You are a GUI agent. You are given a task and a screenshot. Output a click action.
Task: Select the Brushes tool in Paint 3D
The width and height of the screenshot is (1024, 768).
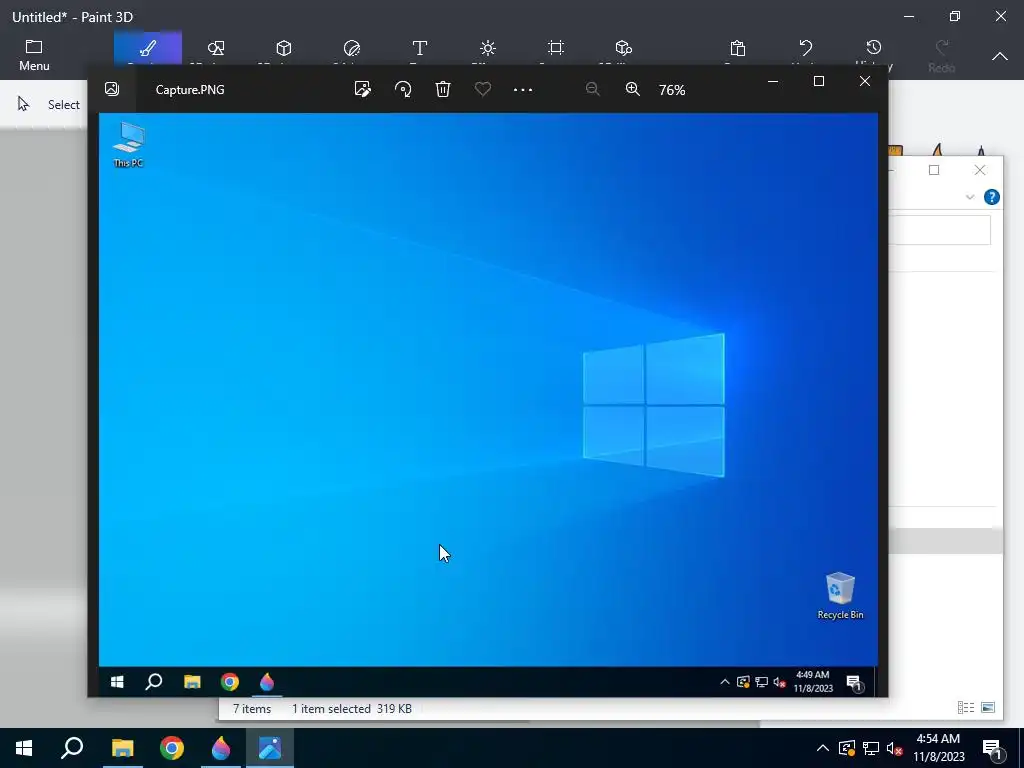click(148, 48)
